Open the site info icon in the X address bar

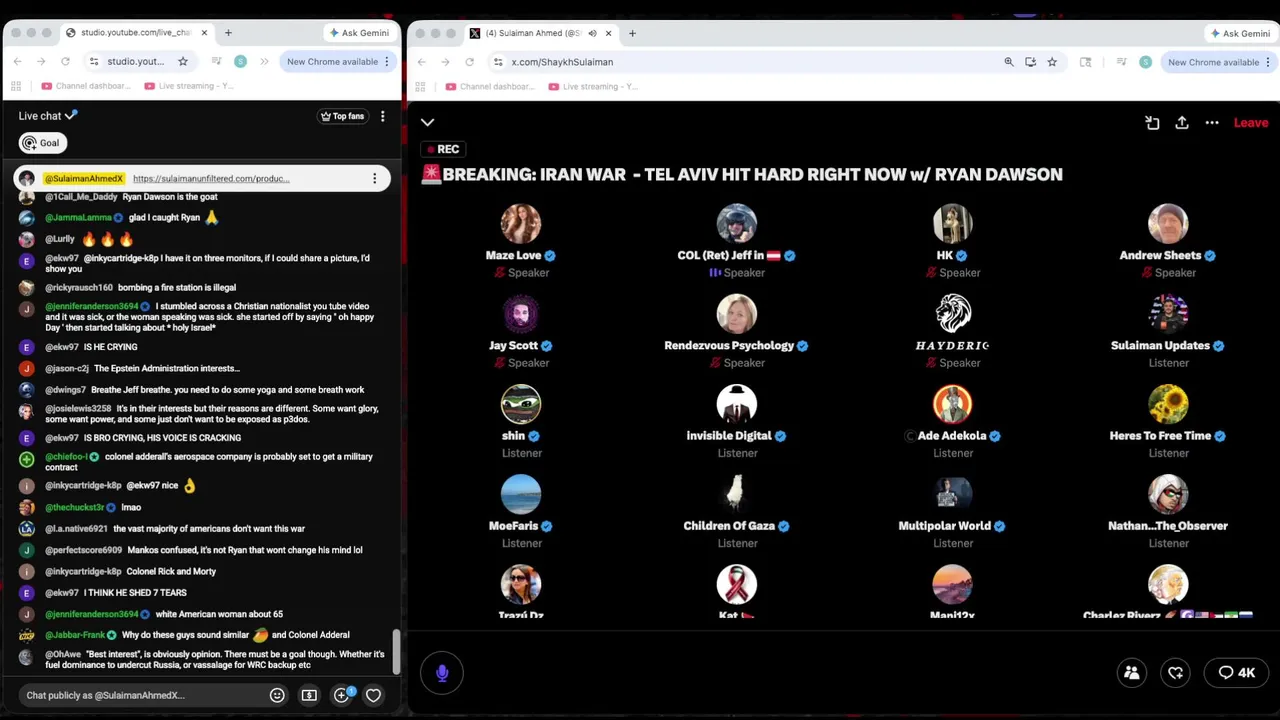click(498, 62)
